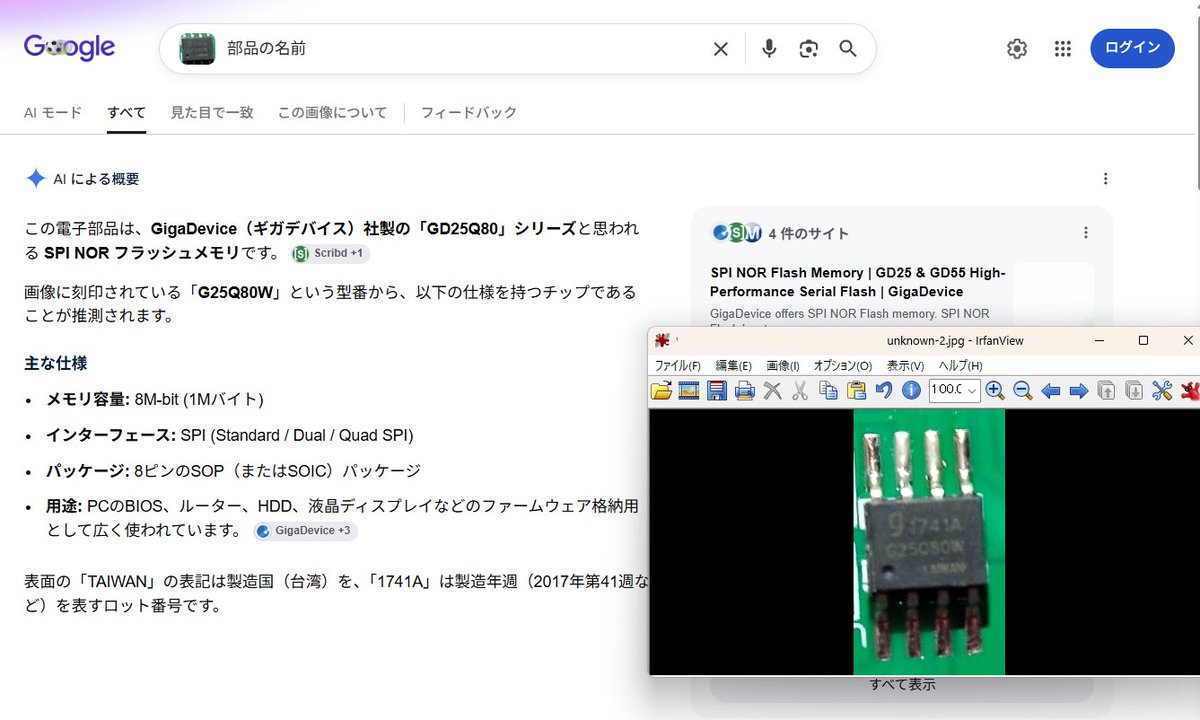The image size is (1200, 720).
Task: Cut selection with the scissors icon
Action: click(x=800, y=390)
